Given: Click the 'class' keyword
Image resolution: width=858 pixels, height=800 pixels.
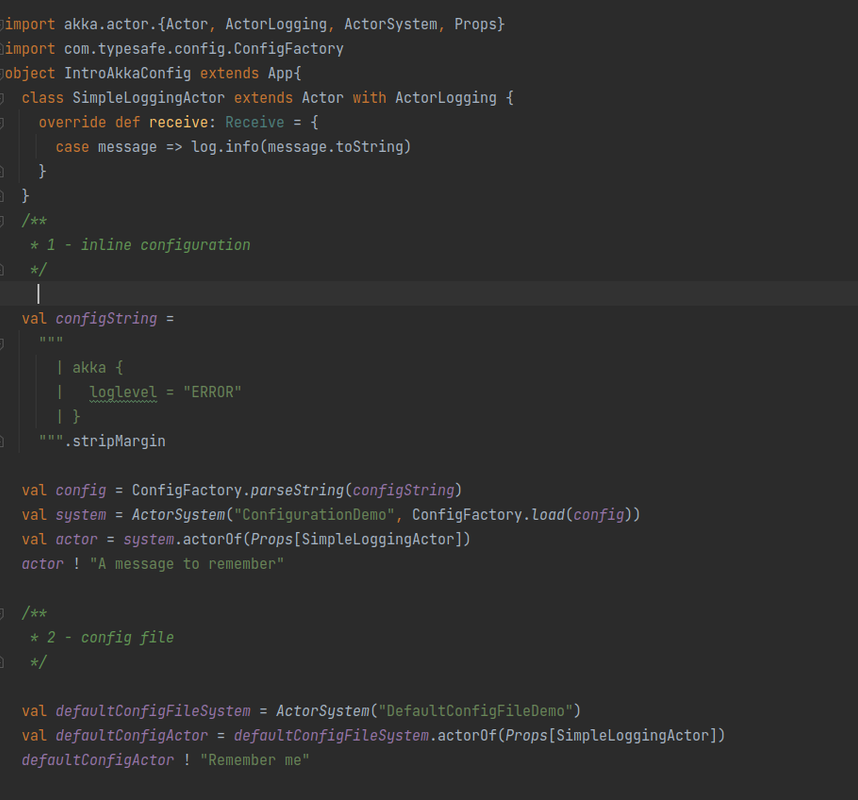Looking at the screenshot, I should pyautogui.click(x=43, y=98).
